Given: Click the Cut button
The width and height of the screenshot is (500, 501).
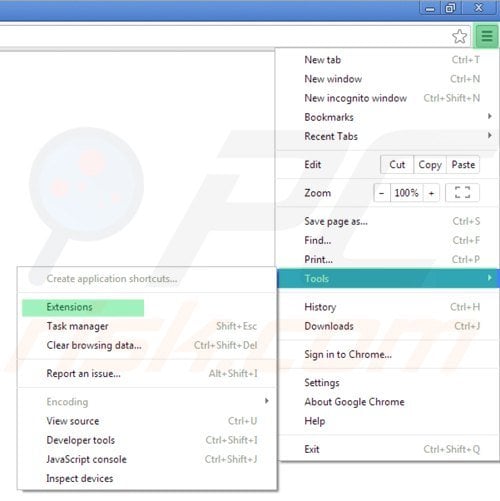Looking at the screenshot, I should 397,165.
